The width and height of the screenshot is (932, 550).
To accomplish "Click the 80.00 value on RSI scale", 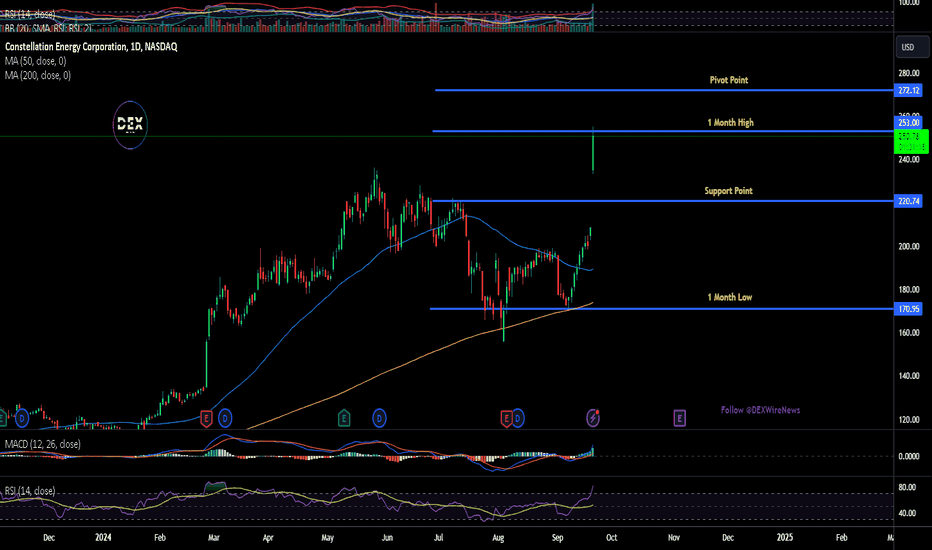I will 907,487.
